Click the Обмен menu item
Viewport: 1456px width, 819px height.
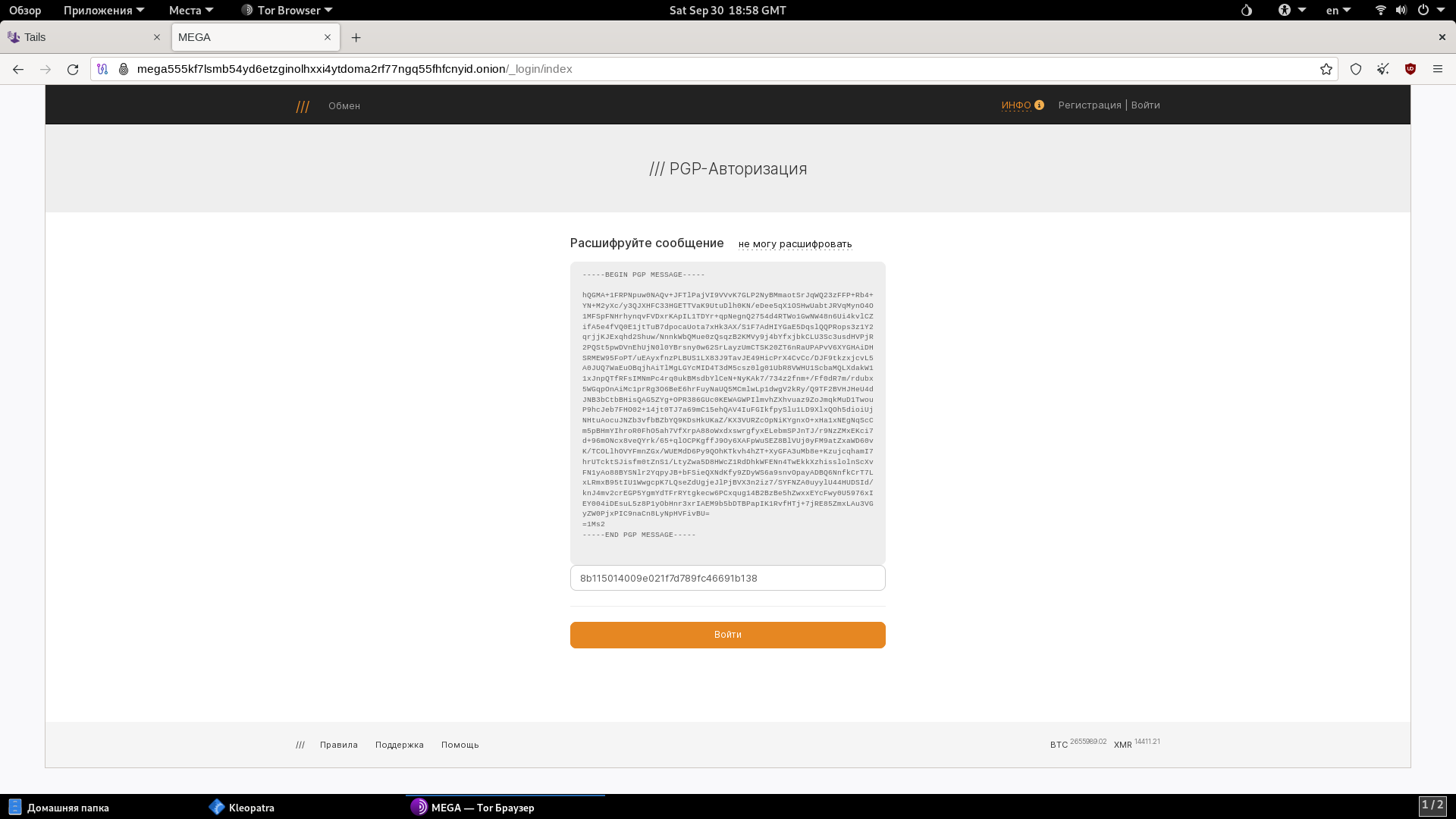[344, 106]
